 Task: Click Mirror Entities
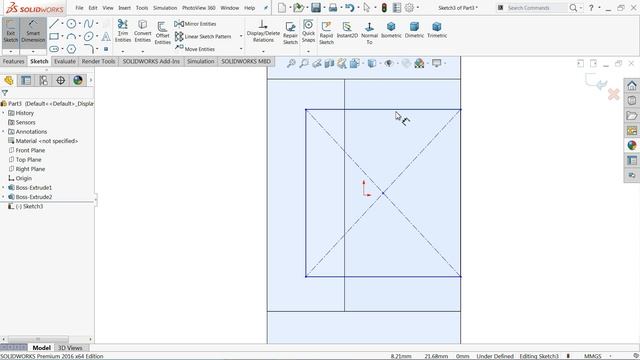pos(196,24)
